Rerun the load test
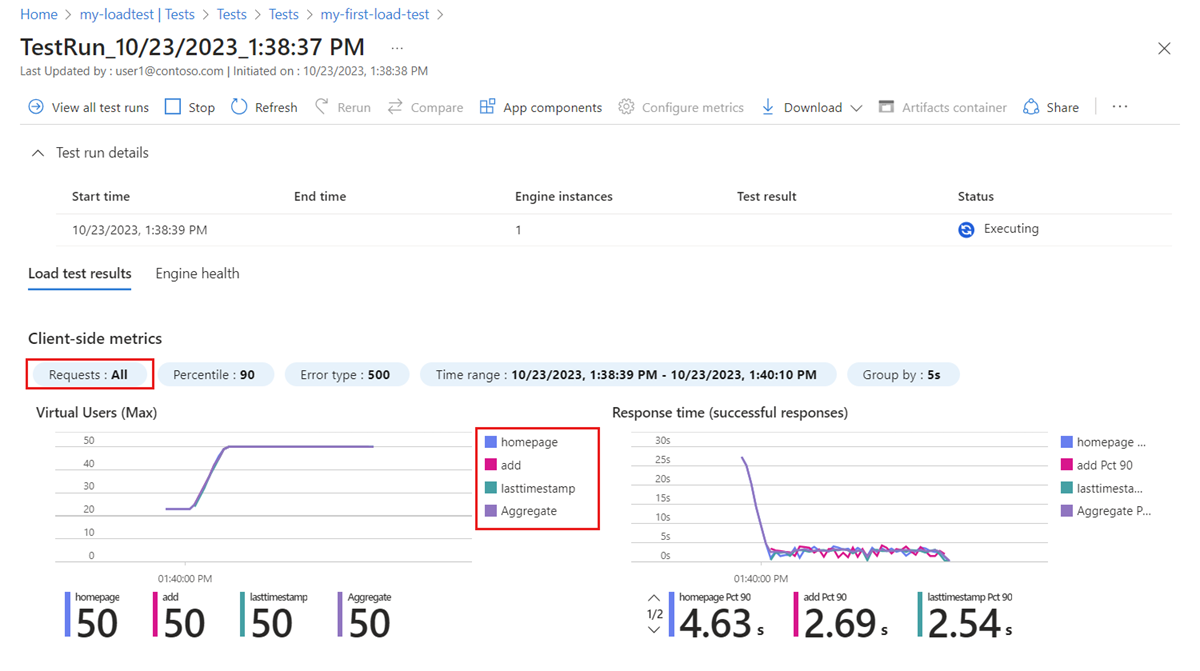Image resolution: width=1200 pixels, height=671 pixels. 342,107
